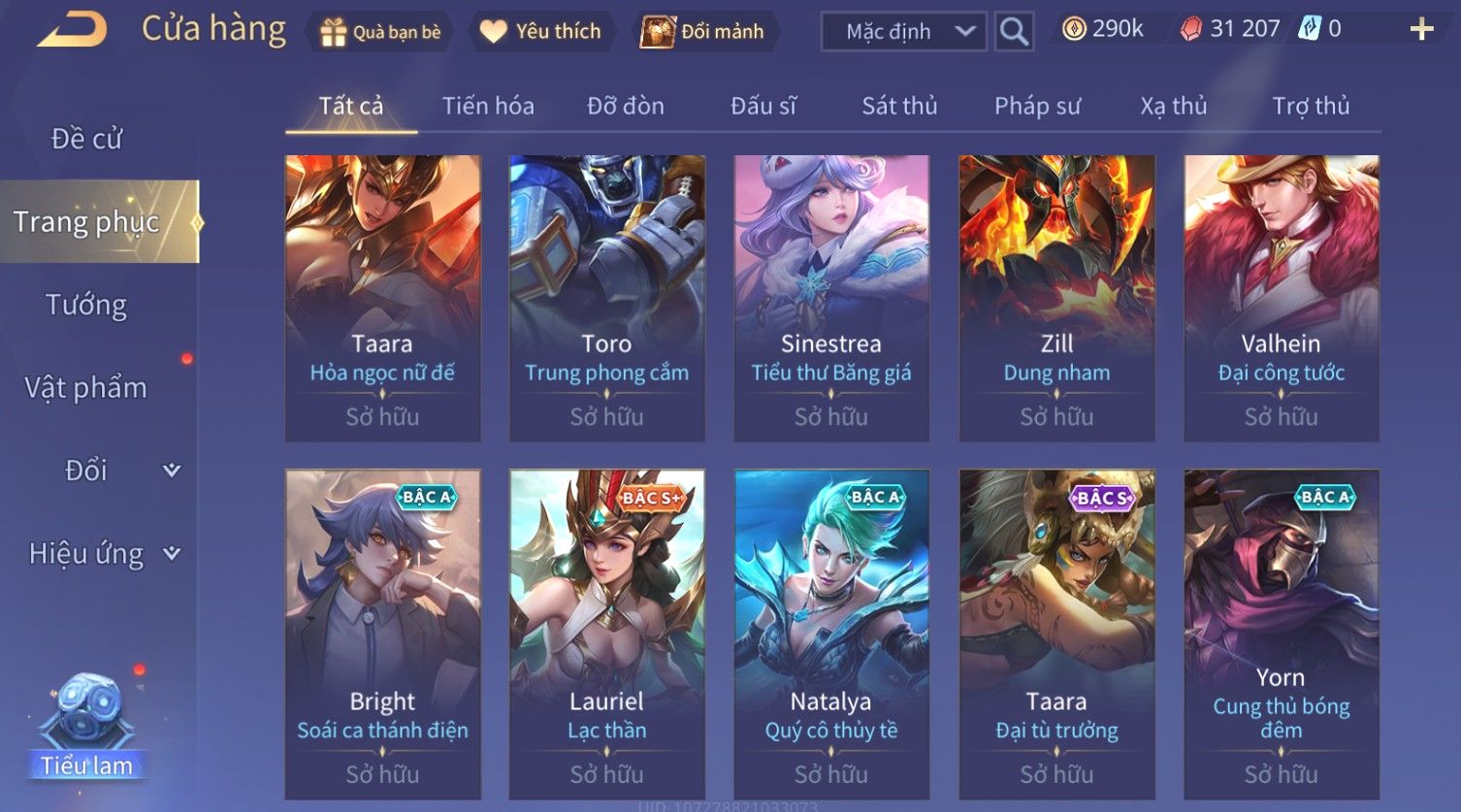
Task: Open Zill Dung nham skin card
Action: (1056, 298)
